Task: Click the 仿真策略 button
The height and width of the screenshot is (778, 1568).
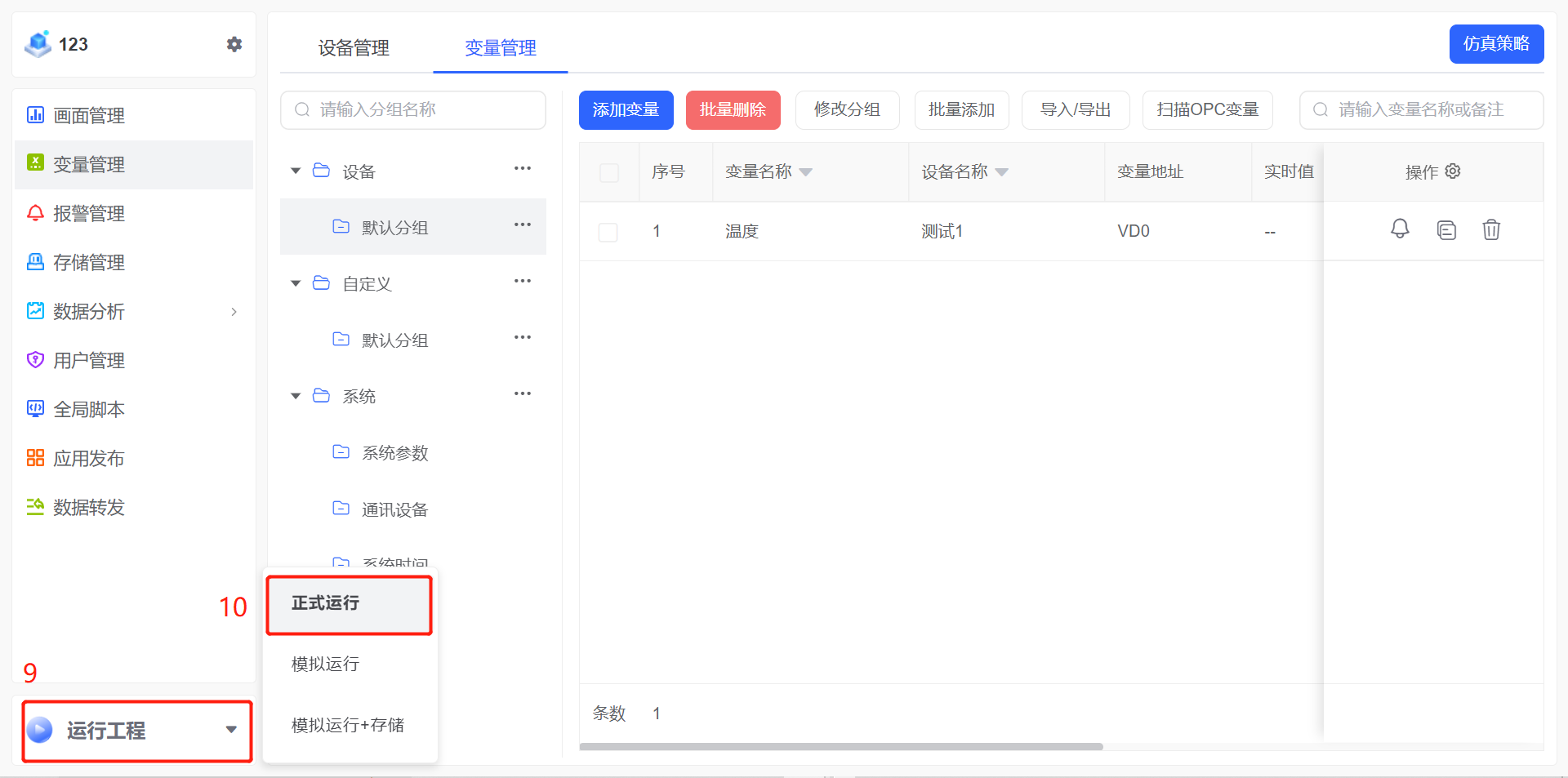Action: tap(1496, 44)
